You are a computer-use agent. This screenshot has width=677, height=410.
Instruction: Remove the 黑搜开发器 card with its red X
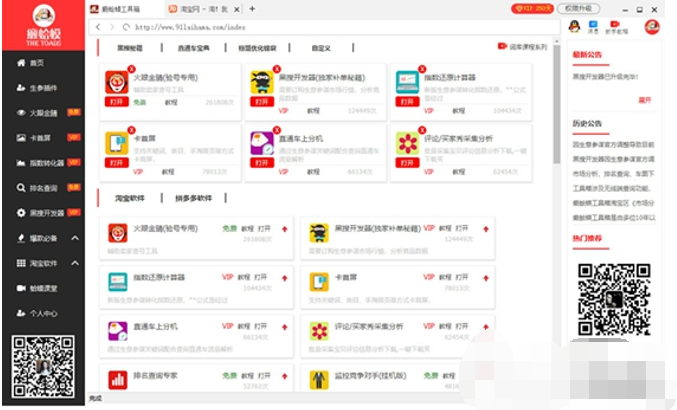(277, 69)
